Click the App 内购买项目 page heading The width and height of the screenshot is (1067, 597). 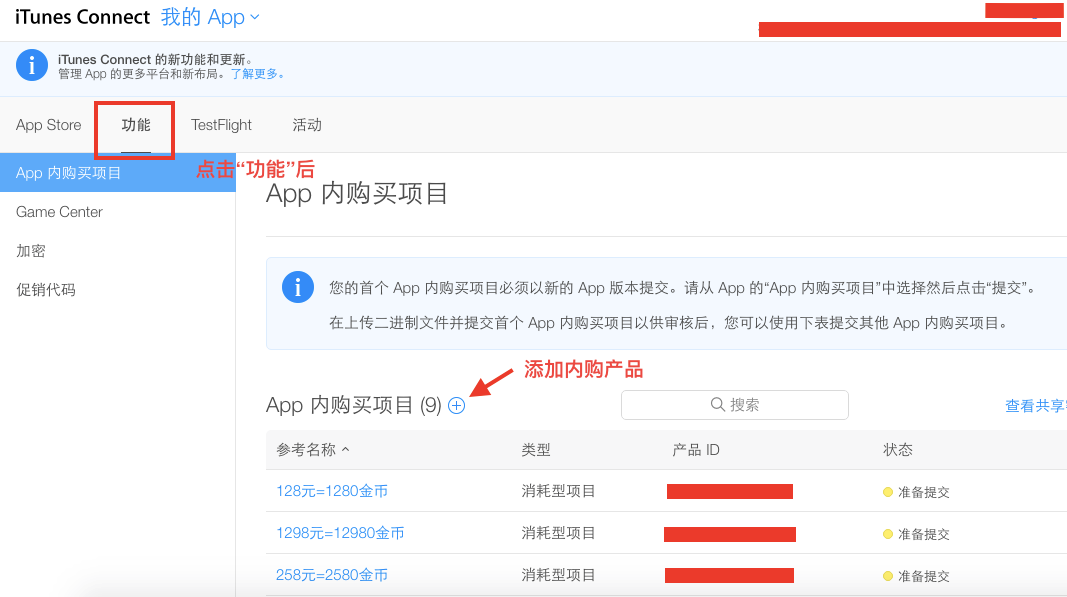pyautogui.click(x=357, y=194)
